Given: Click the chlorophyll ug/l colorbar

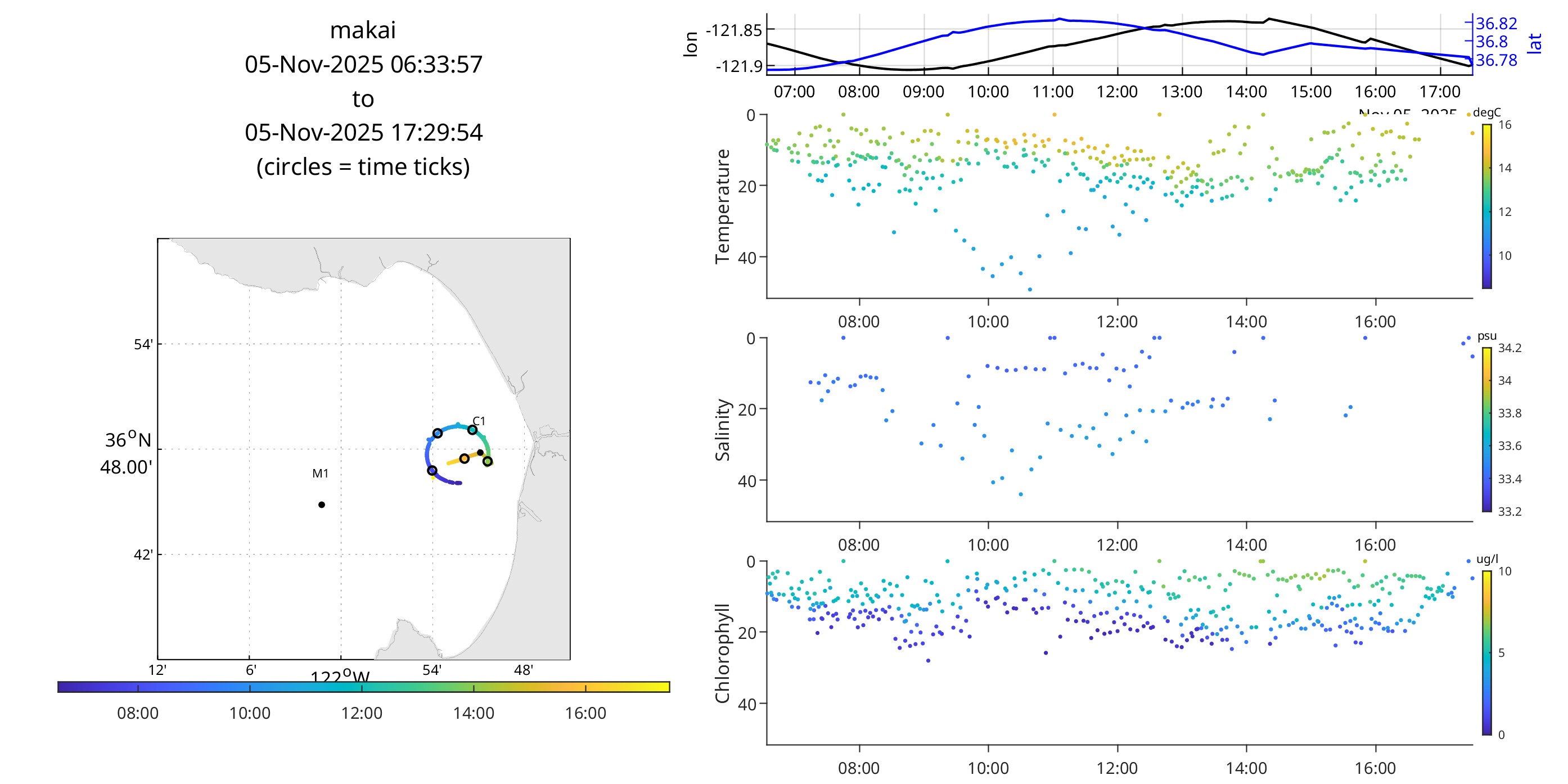Looking at the screenshot, I should (x=1486, y=652).
